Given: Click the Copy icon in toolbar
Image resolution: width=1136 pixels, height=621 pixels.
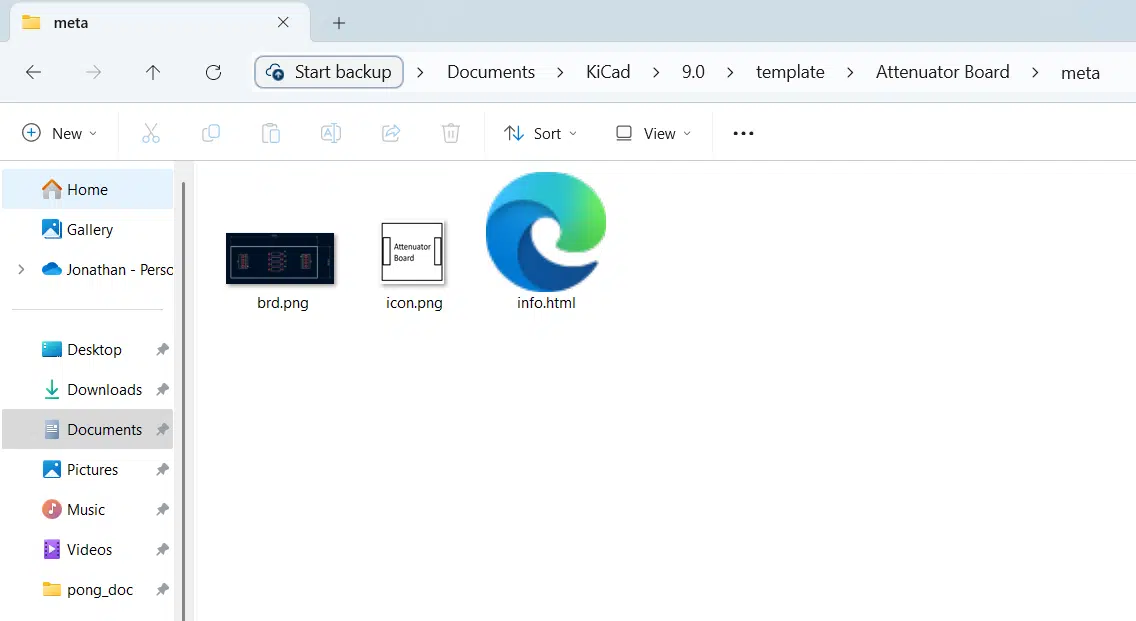Looking at the screenshot, I should pyautogui.click(x=211, y=133).
